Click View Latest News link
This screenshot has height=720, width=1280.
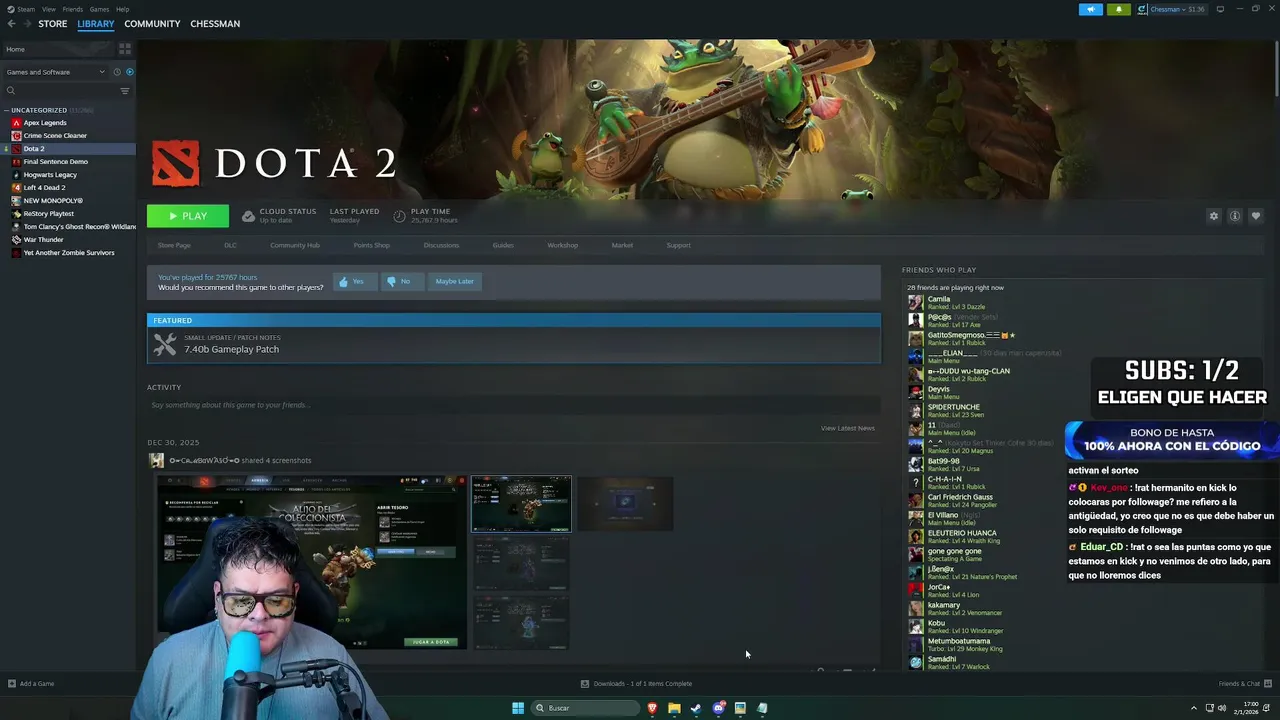pyautogui.click(x=848, y=428)
